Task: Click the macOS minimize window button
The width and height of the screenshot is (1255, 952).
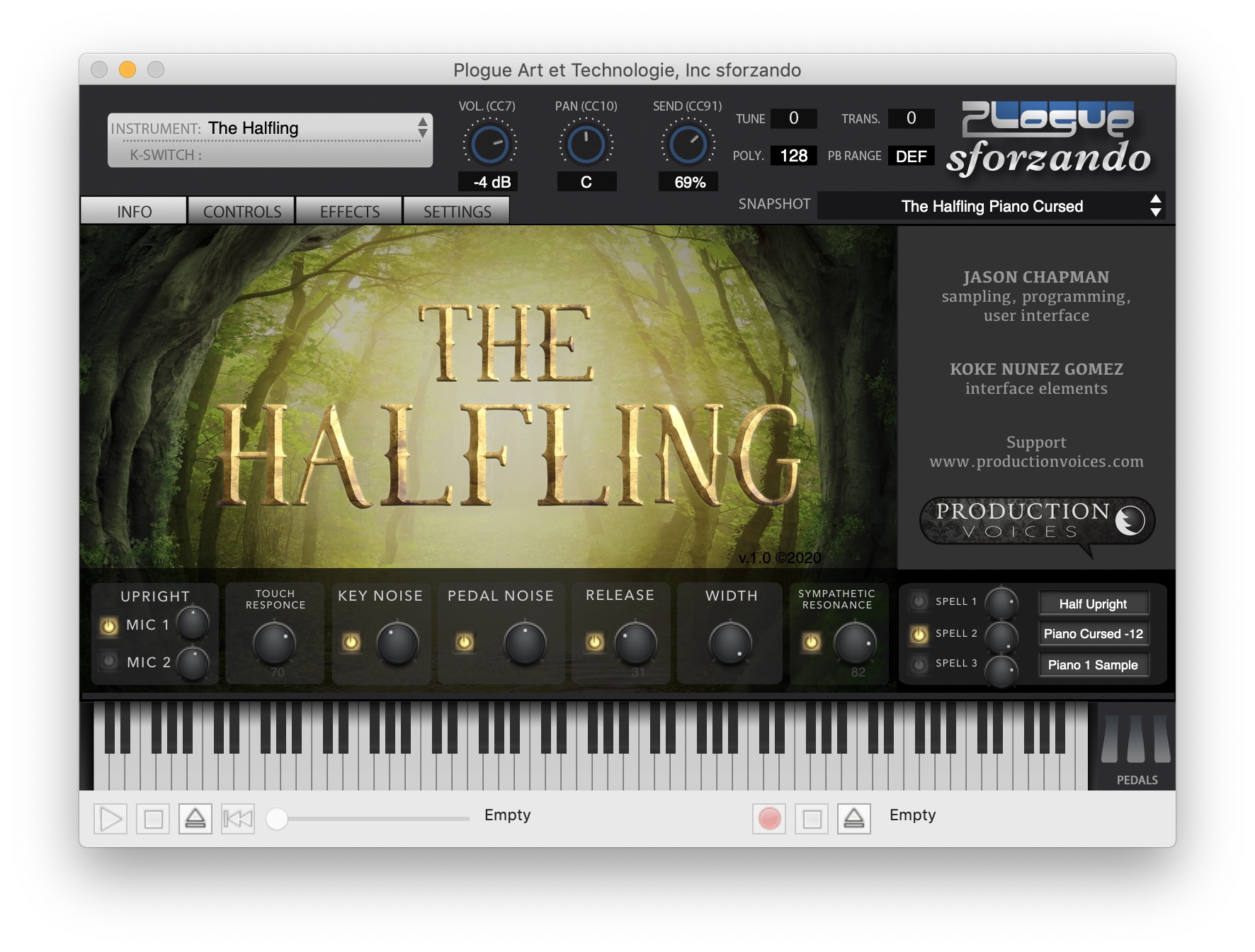Action: 127,69
